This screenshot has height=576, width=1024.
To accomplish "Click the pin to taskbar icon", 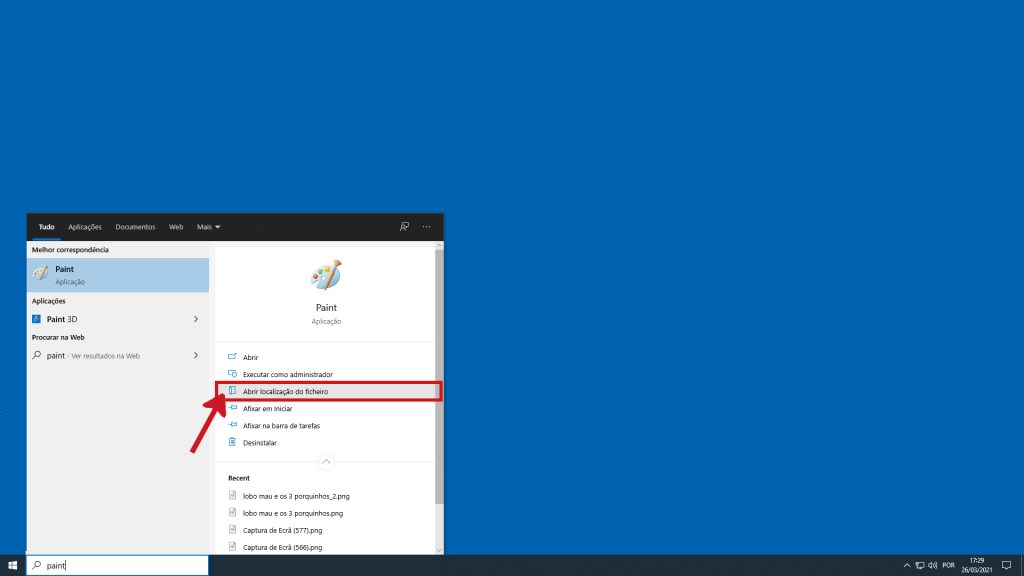I will [232, 424].
